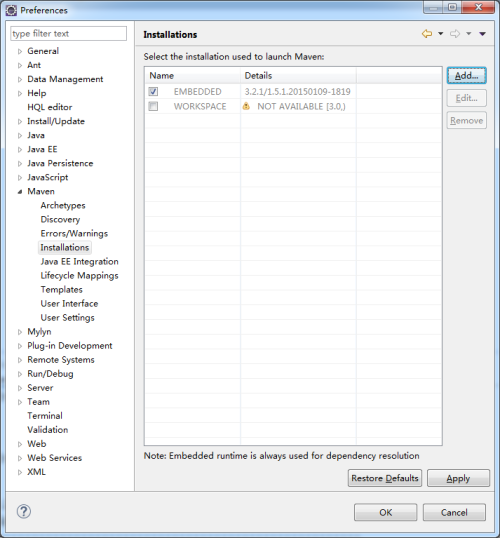
Task: Expand the Java tree node
Action: click(x=20, y=136)
